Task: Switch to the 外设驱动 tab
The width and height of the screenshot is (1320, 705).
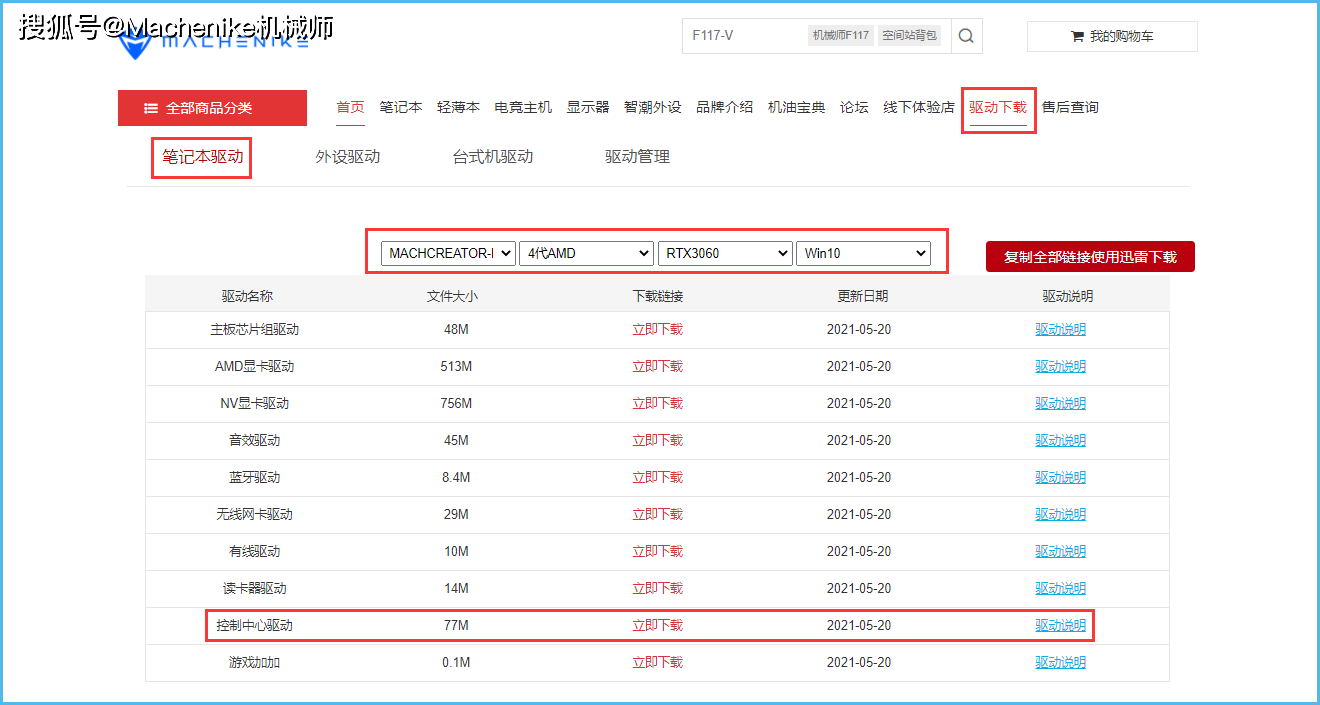Action: 348,157
